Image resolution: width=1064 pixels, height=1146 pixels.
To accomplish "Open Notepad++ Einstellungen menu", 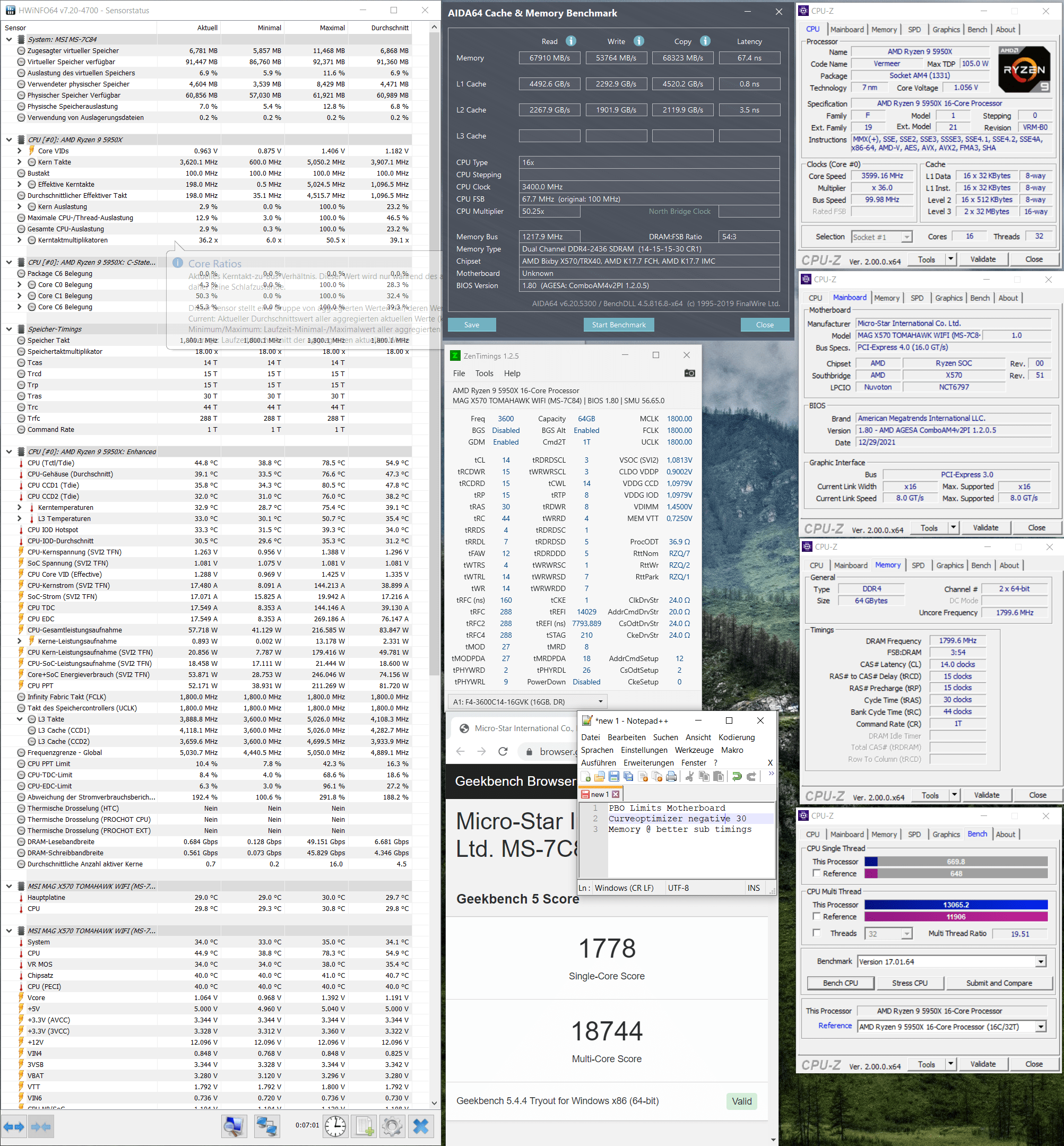I will coord(644,750).
